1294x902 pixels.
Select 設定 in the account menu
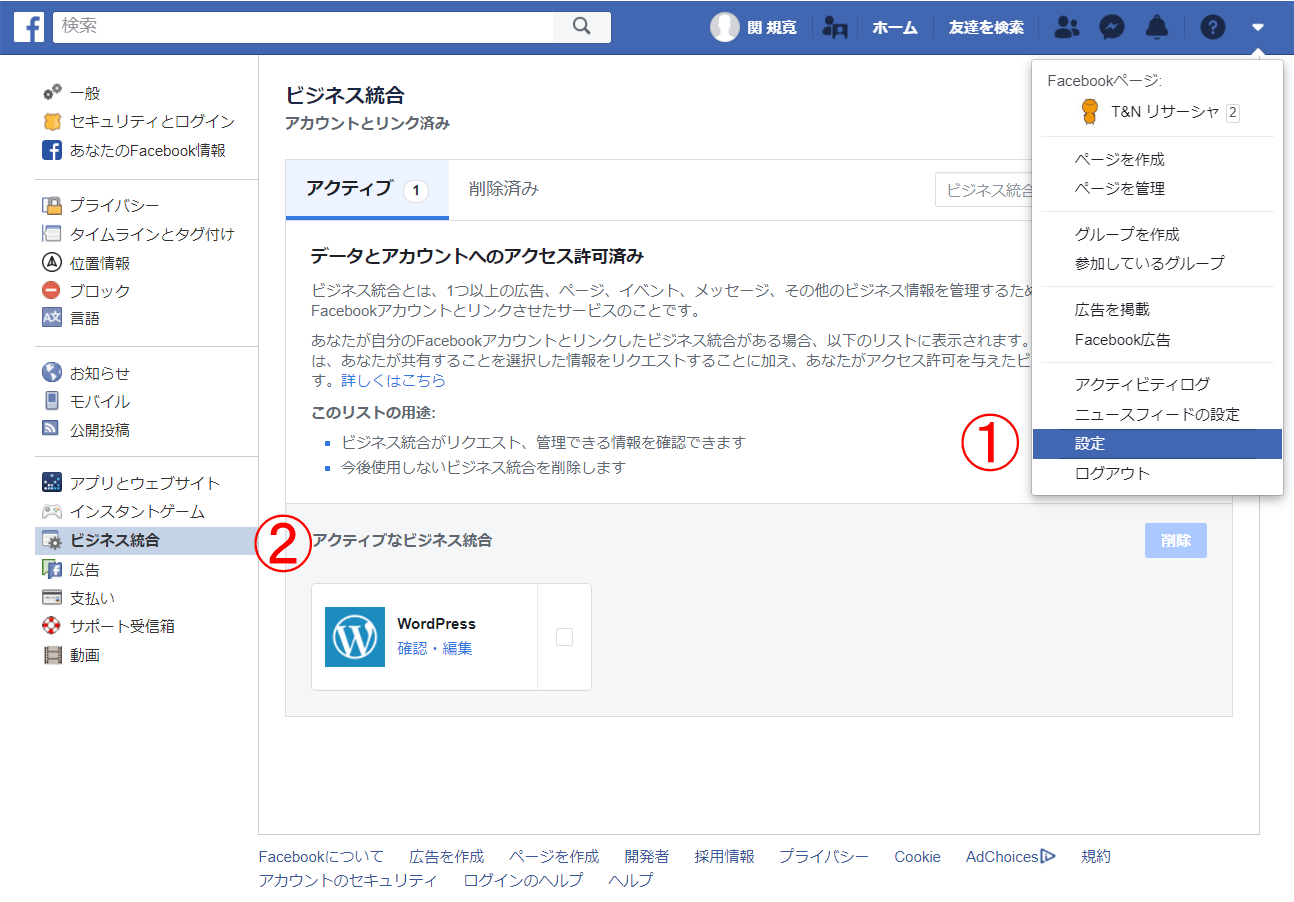point(1157,444)
